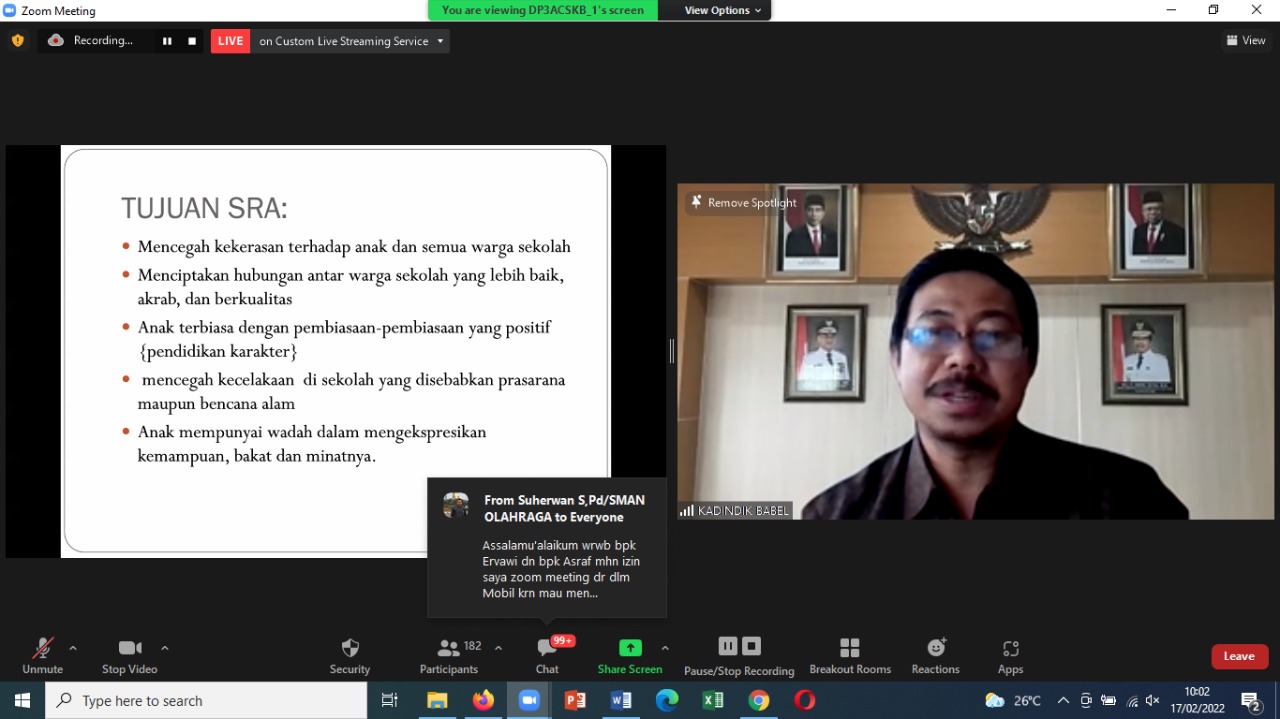Image resolution: width=1280 pixels, height=719 pixels.
Task: Click the green Share Screen icon
Action: tap(630, 648)
